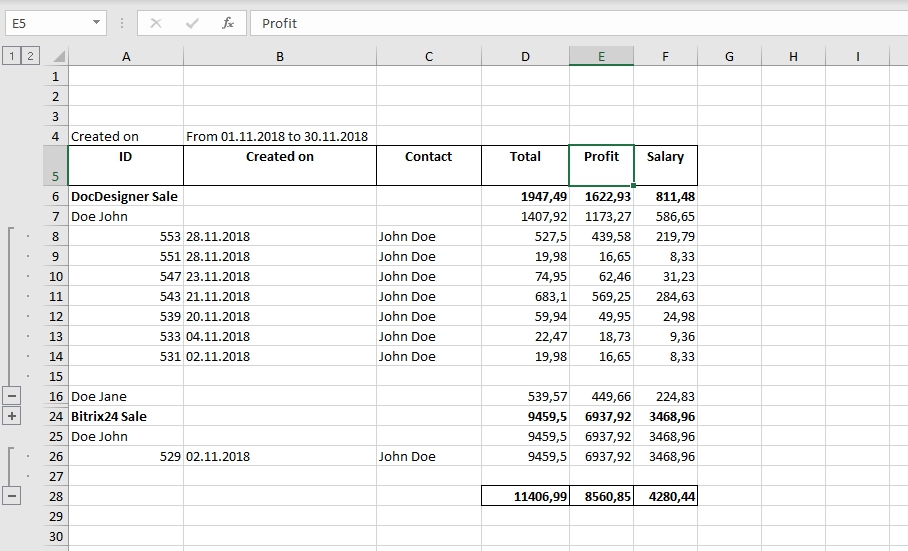Click Profit value 439,58
The image size is (908, 551).
click(601, 236)
